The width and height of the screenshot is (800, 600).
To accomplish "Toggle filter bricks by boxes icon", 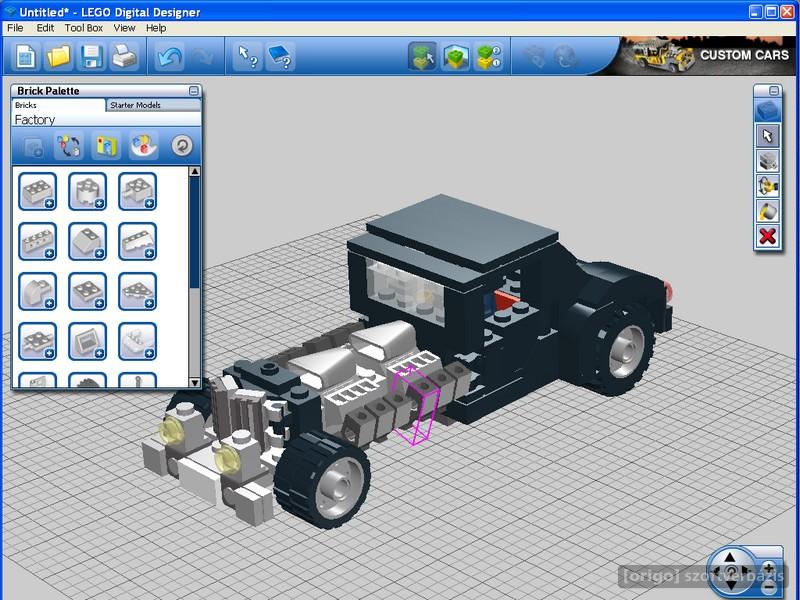I will click(x=107, y=146).
